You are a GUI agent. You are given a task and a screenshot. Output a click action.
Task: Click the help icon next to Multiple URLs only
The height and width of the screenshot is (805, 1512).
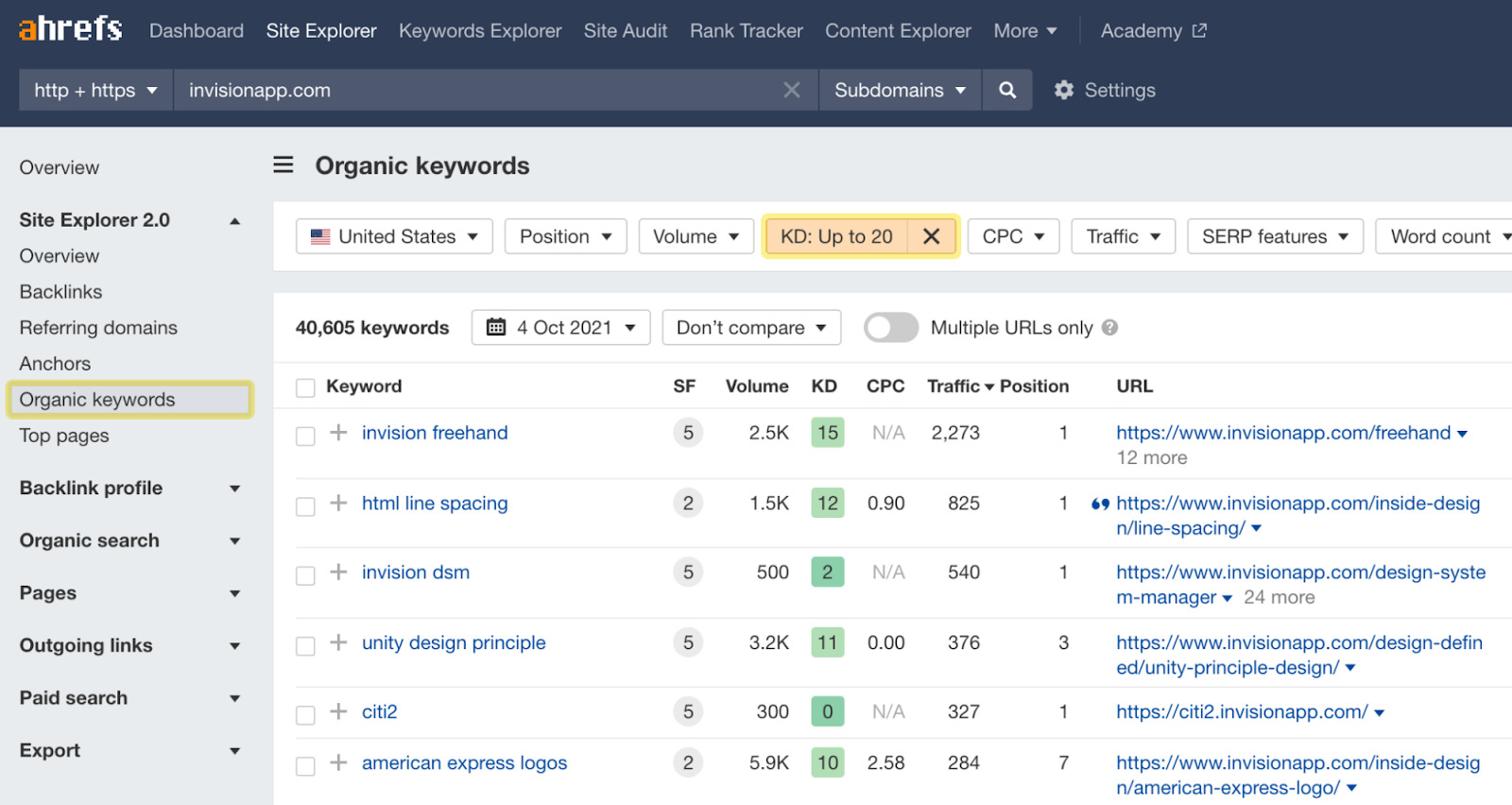pyautogui.click(x=1110, y=328)
